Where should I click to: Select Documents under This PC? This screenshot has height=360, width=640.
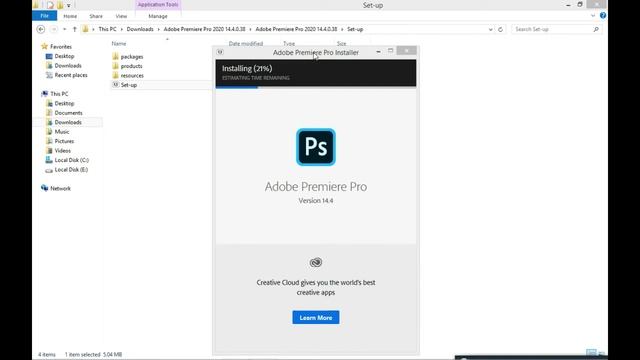[x=69, y=113]
